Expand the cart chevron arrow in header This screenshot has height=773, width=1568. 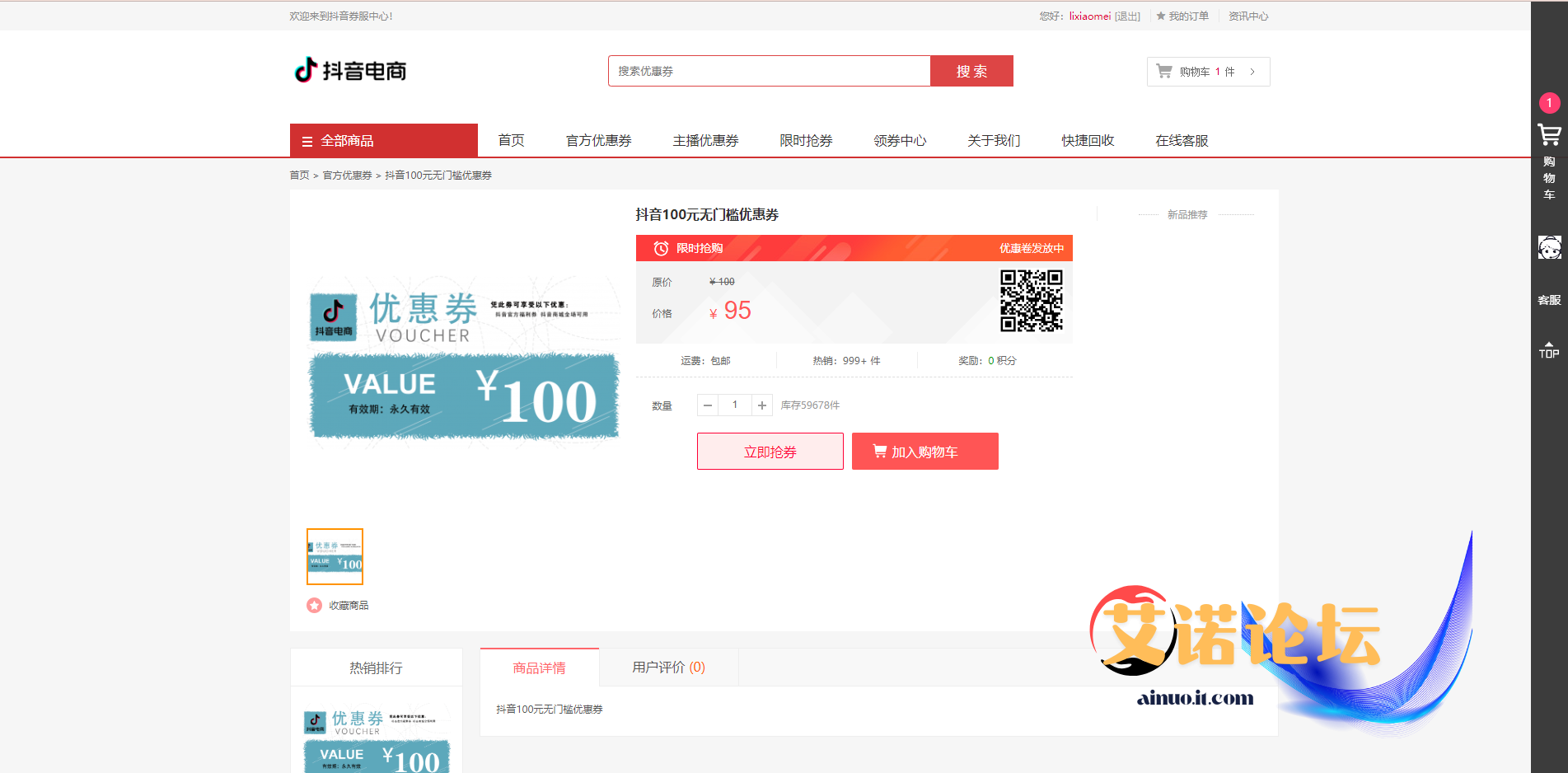point(1252,72)
